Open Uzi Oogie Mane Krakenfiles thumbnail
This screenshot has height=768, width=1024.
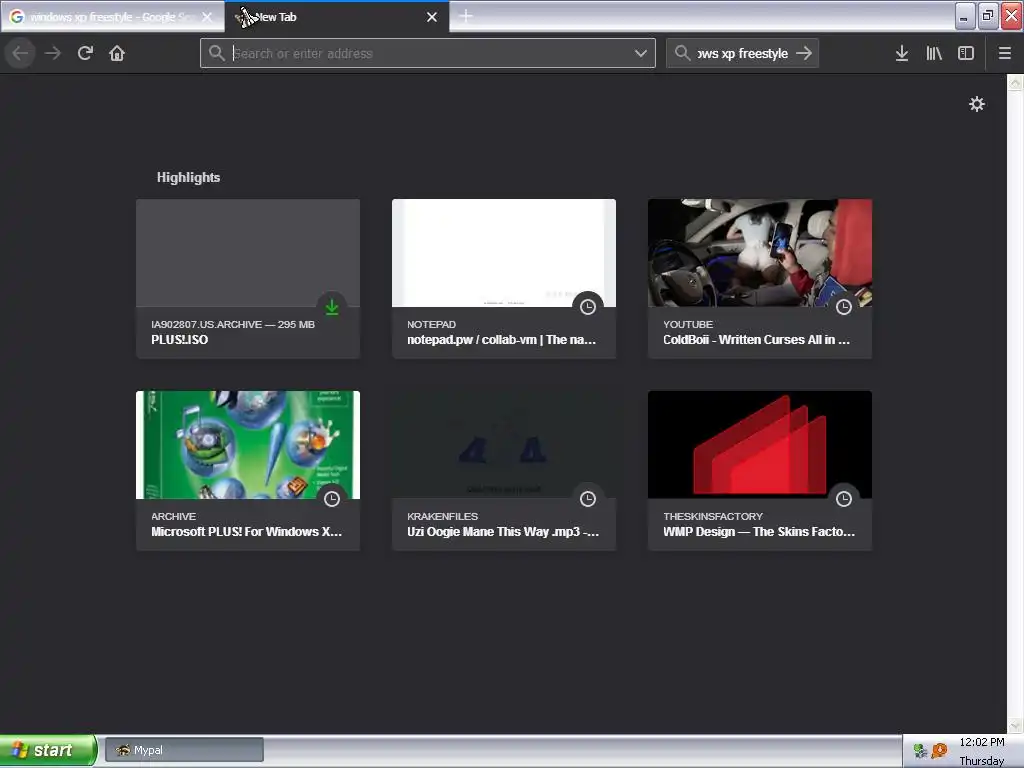pyautogui.click(x=504, y=445)
